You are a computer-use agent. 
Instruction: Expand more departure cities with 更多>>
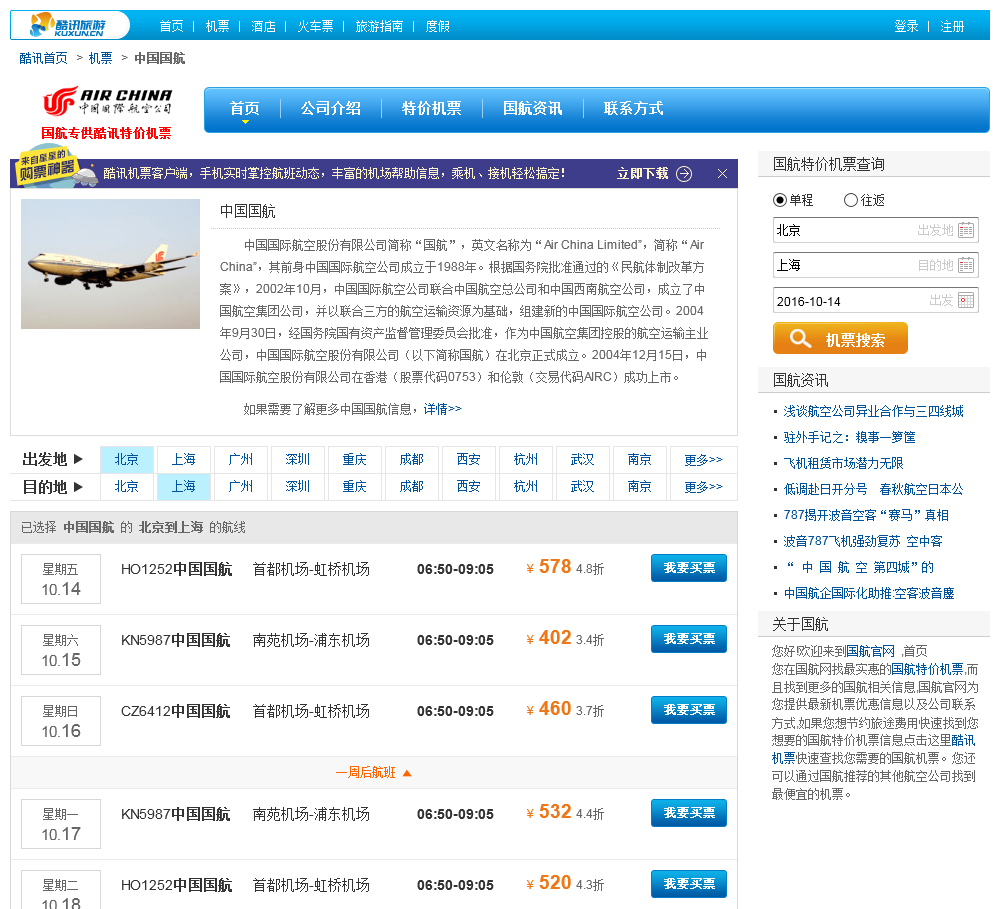tap(703, 459)
